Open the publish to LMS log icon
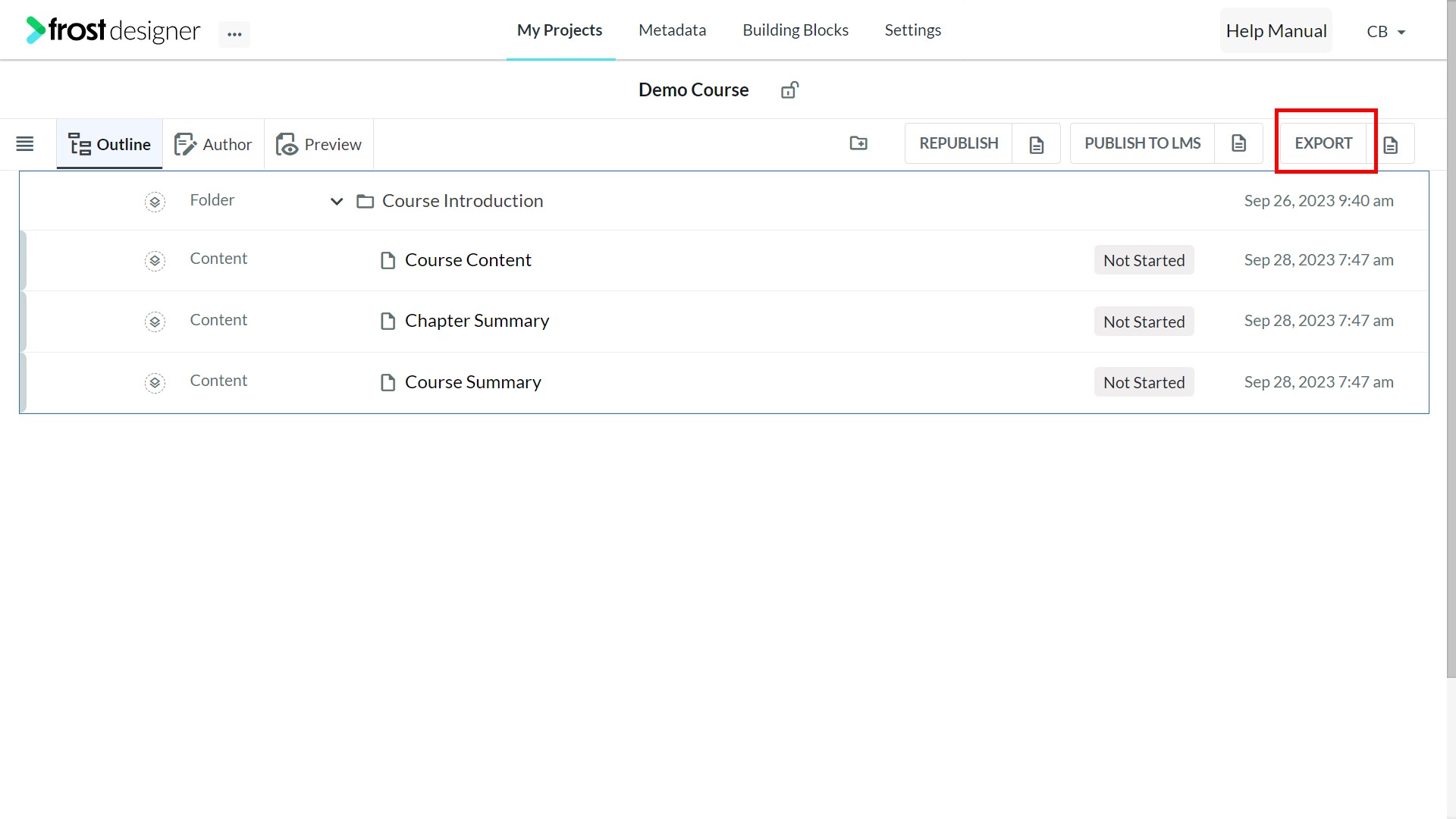1456x819 pixels. tap(1238, 143)
